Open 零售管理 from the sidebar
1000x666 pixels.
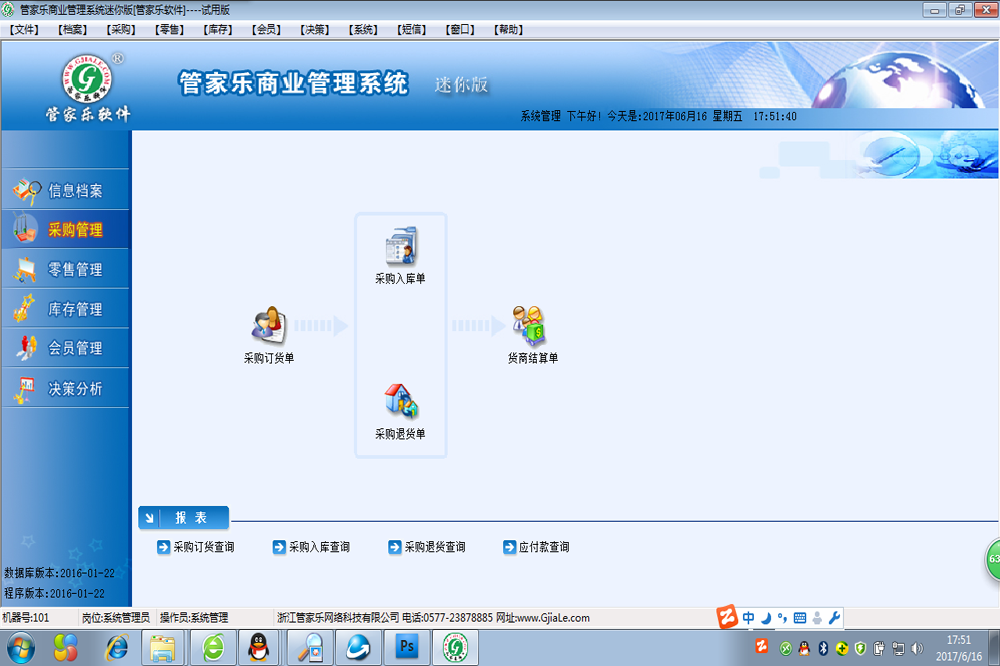(66, 269)
